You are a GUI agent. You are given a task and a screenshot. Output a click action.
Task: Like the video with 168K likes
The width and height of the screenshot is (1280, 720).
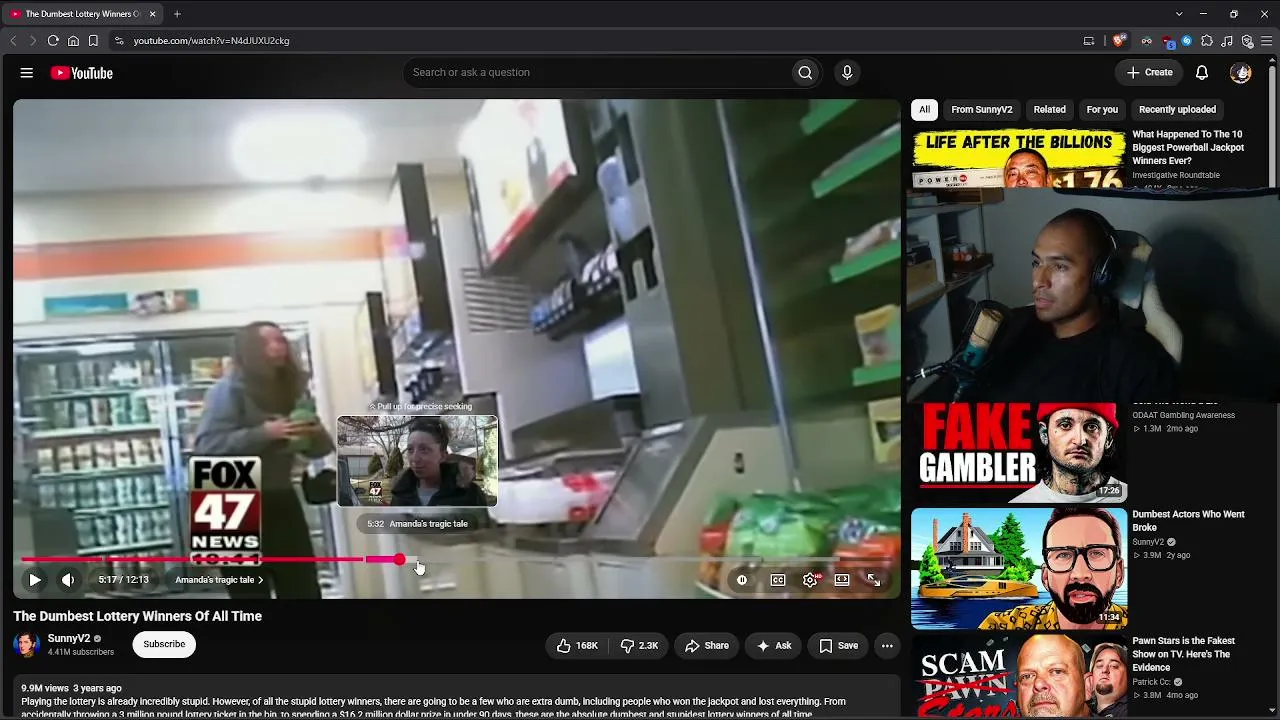pyautogui.click(x=577, y=646)
